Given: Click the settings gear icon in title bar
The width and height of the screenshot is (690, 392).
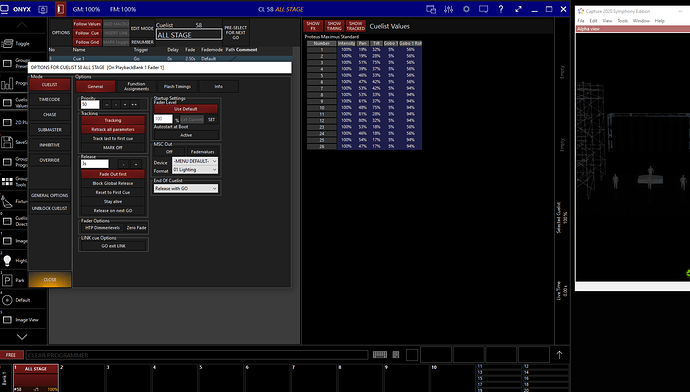Looking at the screenshot, I should pyautogui.click(x=466, y=9).
